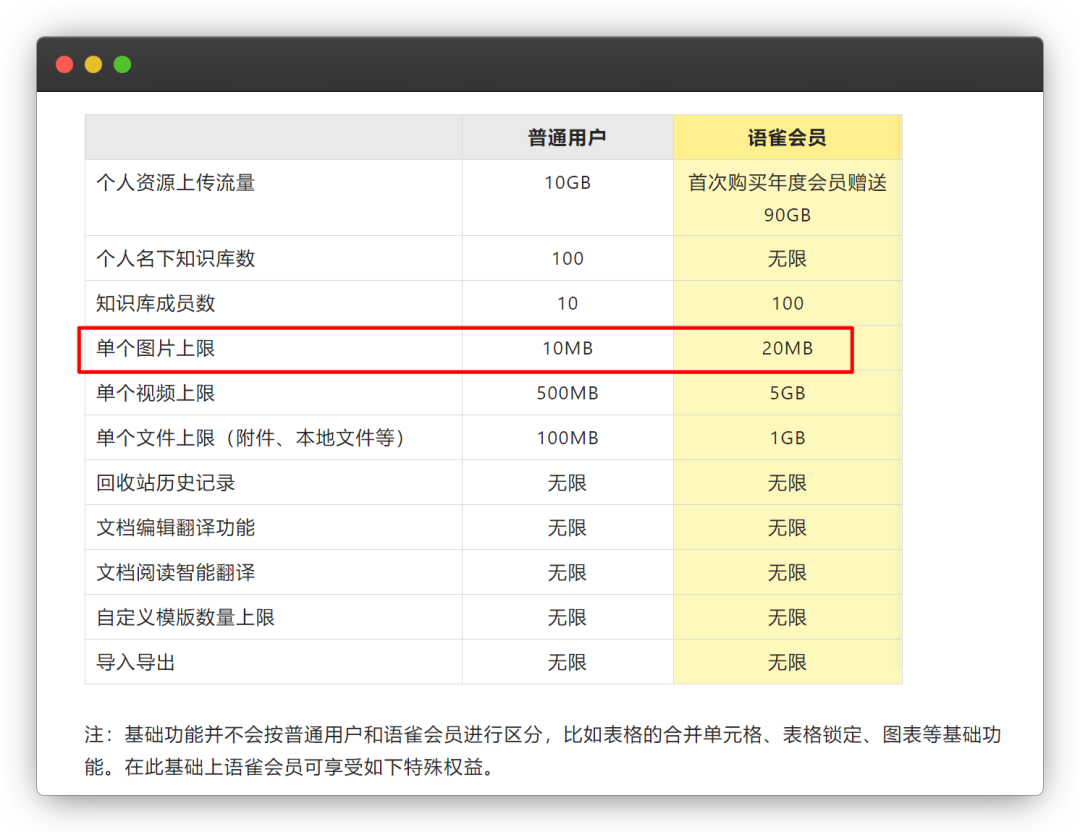Screen dimensions: 1080x832
Task: Click the yellow minimize window button
Action: [94, 65]
